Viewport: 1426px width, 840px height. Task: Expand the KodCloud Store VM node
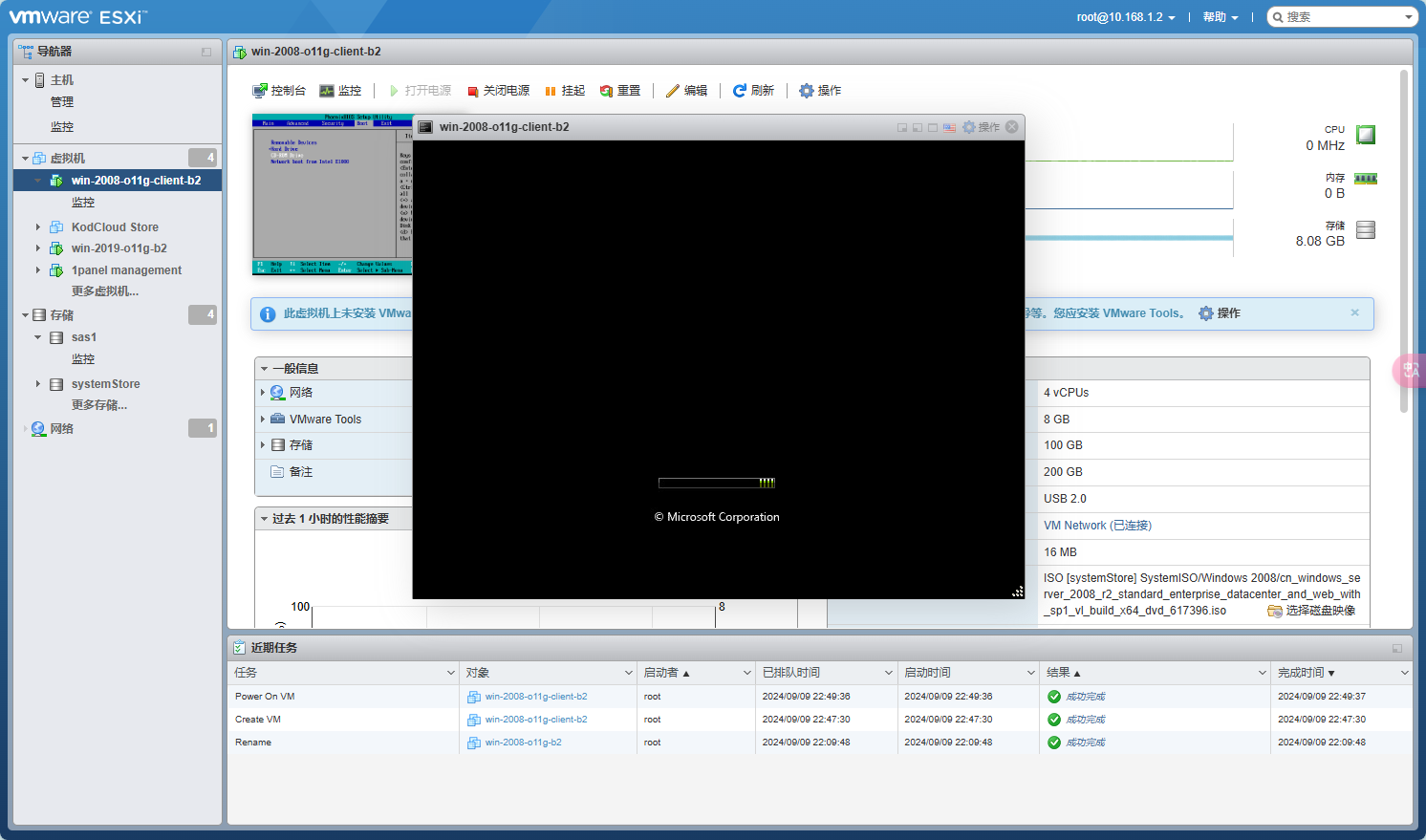[38, 227]
